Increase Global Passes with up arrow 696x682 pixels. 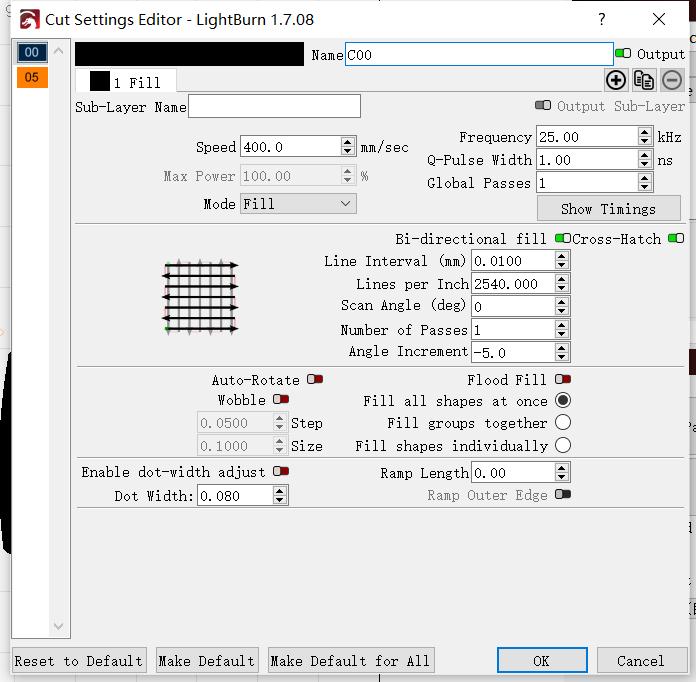click(645, 178)
